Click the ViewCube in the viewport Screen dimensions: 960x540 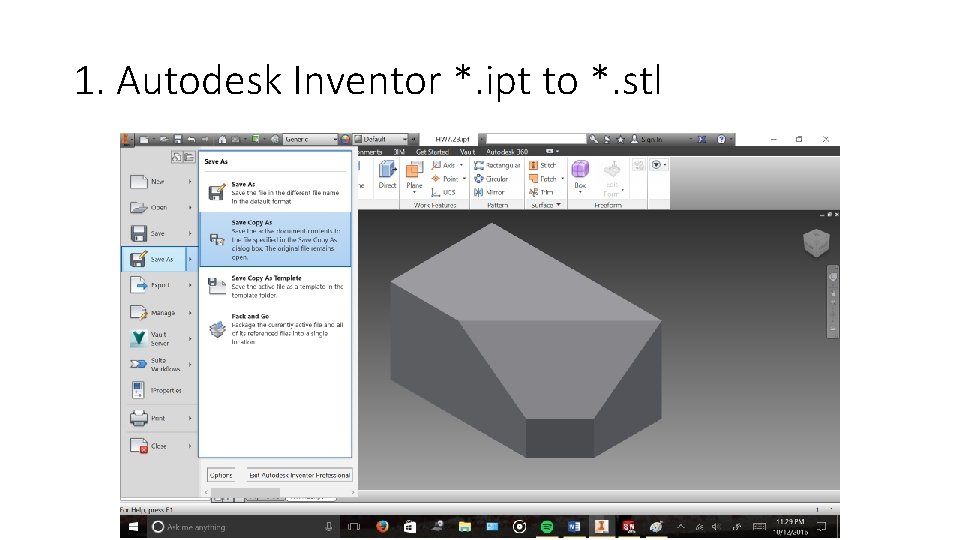click(x=816, y=242)
